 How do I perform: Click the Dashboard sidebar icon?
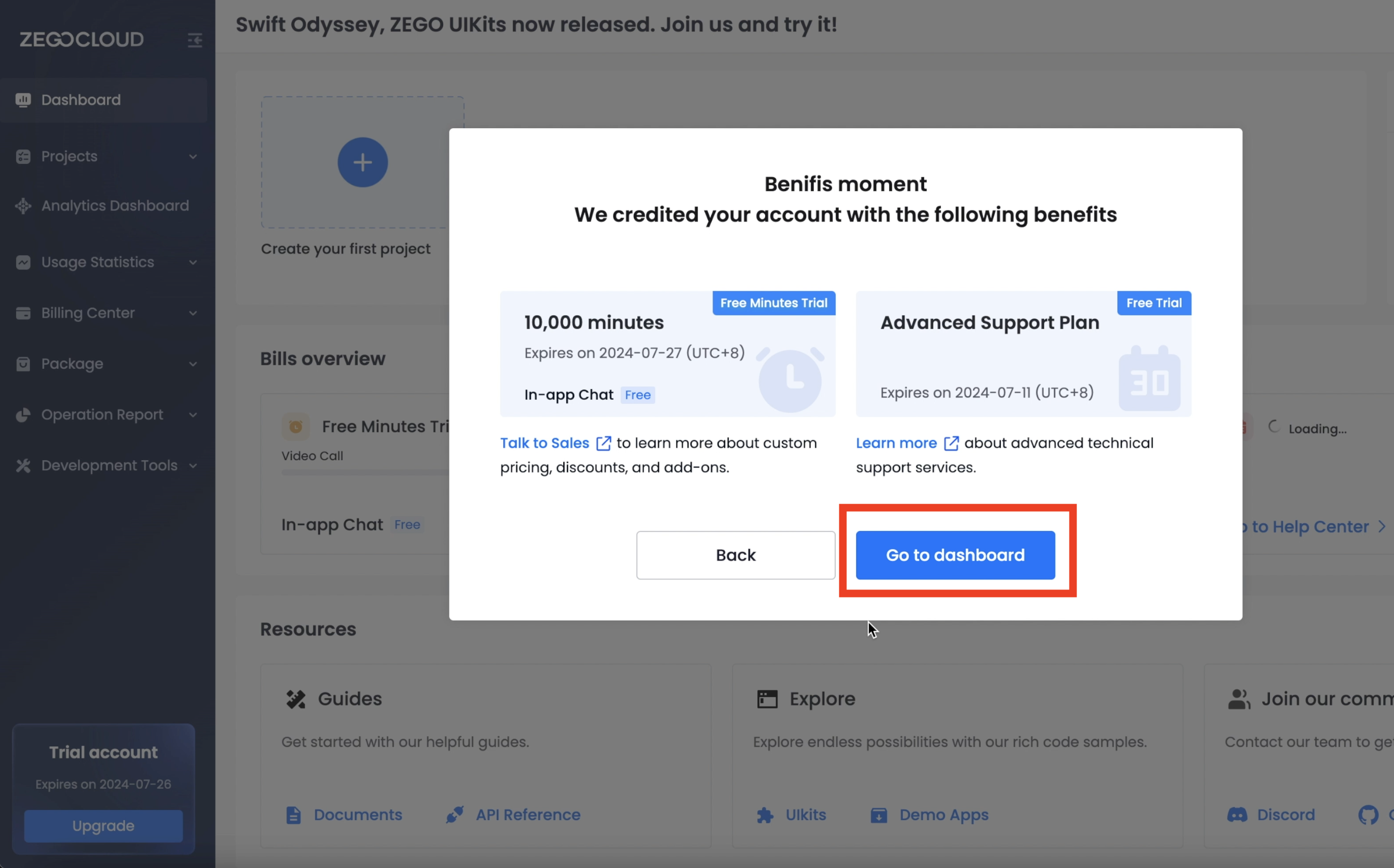coord(23,100)
